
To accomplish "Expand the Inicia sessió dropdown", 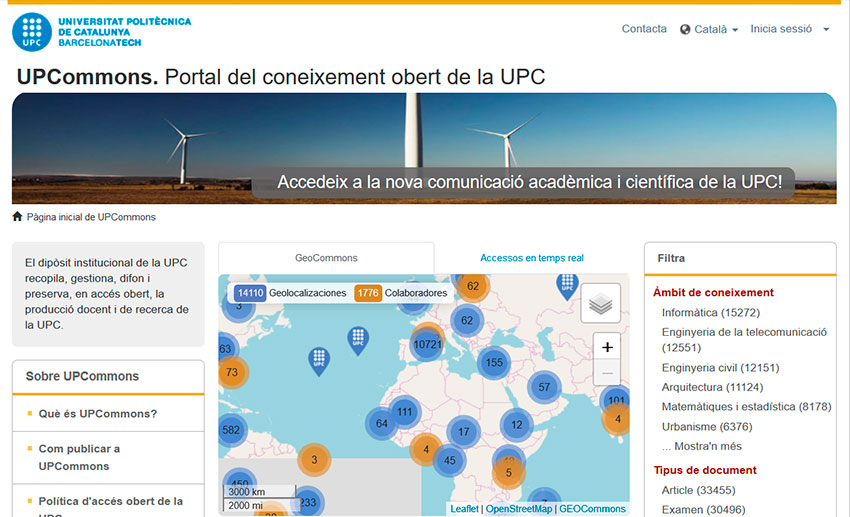I will [789, 30].
